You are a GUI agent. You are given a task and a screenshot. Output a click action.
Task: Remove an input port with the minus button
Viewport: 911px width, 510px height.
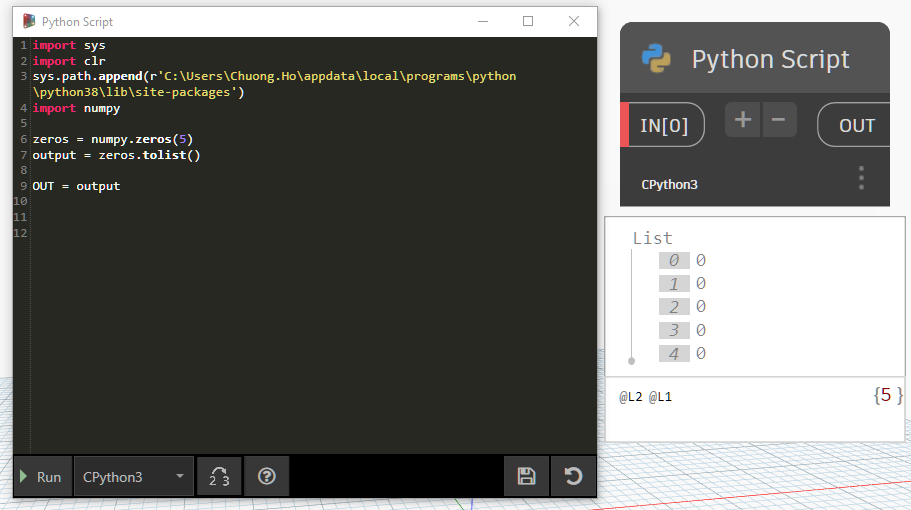(779, 120)
